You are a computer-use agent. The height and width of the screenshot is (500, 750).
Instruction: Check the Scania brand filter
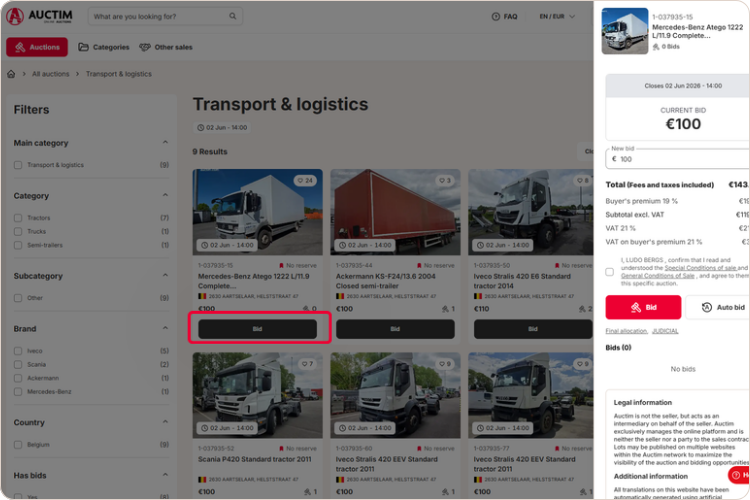coord(18,364)
